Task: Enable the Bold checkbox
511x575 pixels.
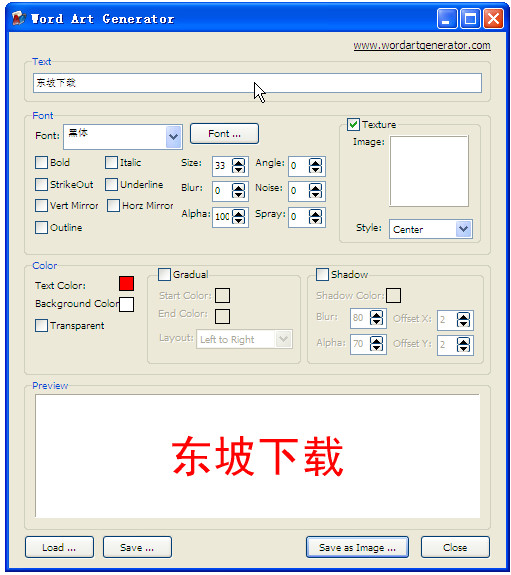Action: [x=41, y=162]
